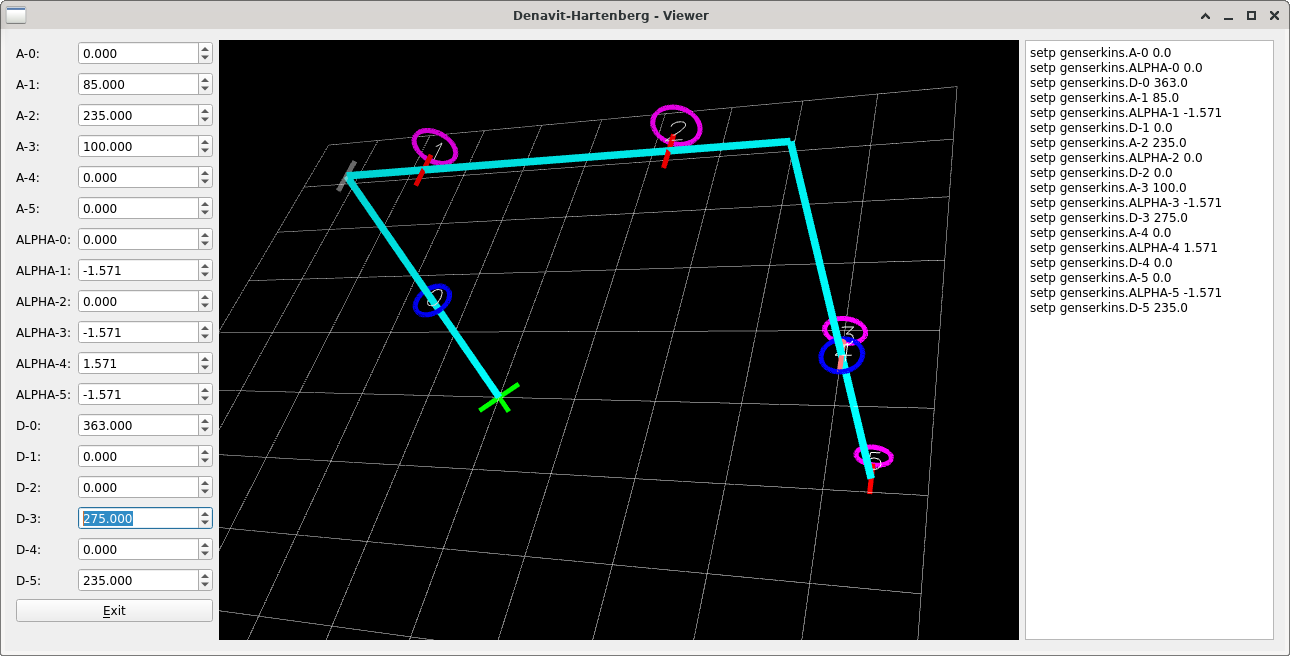Select the A-1 field showing 85.000
1290x656 pixels.
pyautogui.click(x=138, y=84)
